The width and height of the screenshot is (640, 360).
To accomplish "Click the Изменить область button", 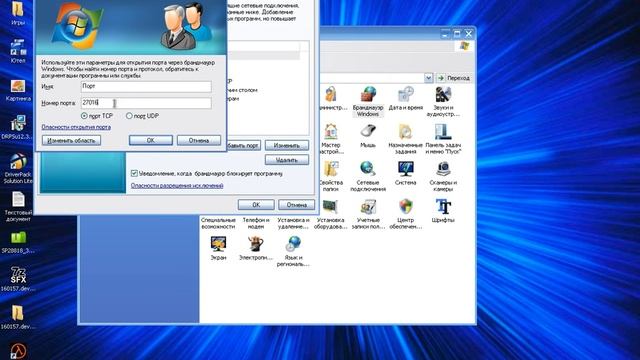I will (x=71, y=140).
